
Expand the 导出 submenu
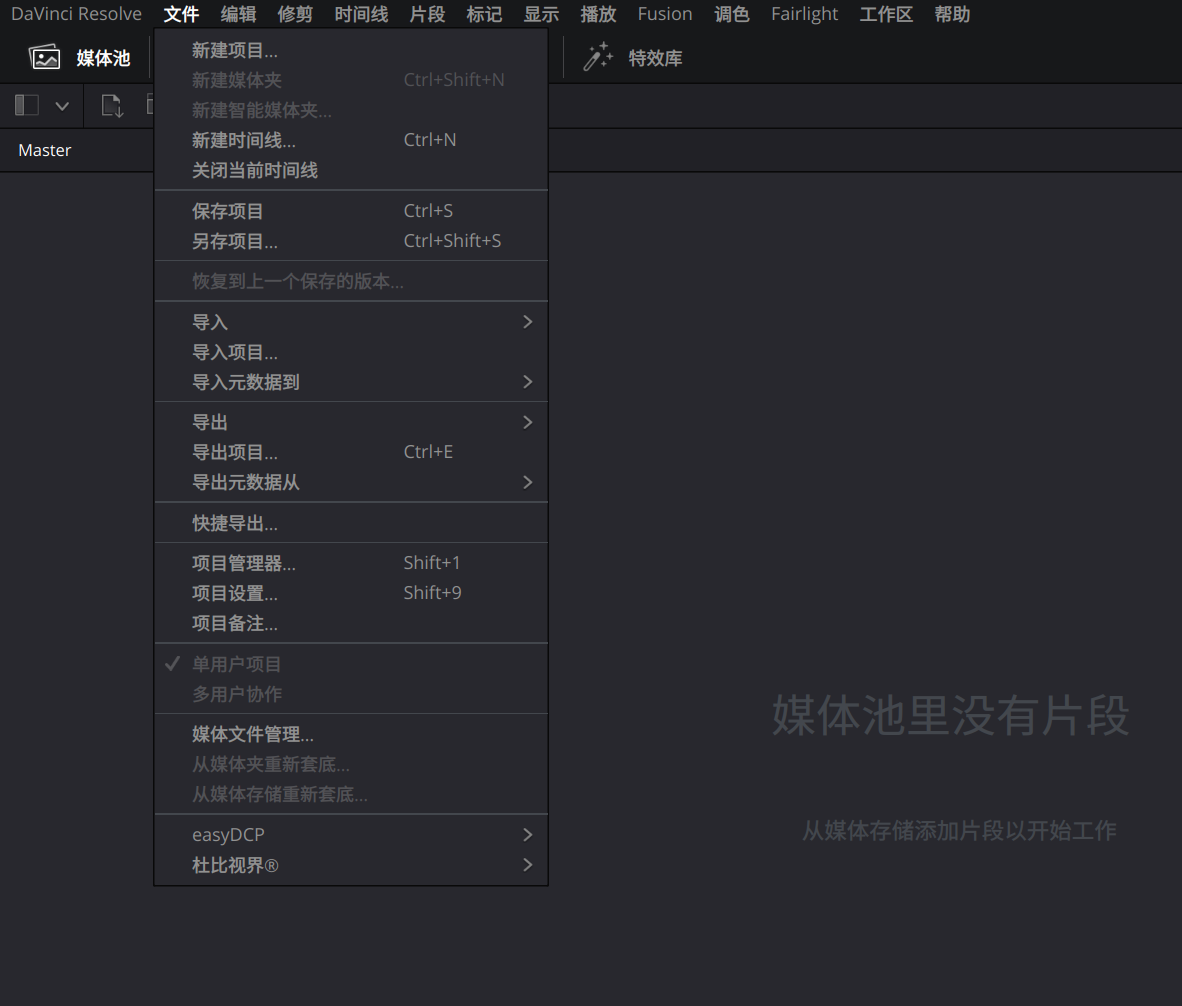(351, 422)
